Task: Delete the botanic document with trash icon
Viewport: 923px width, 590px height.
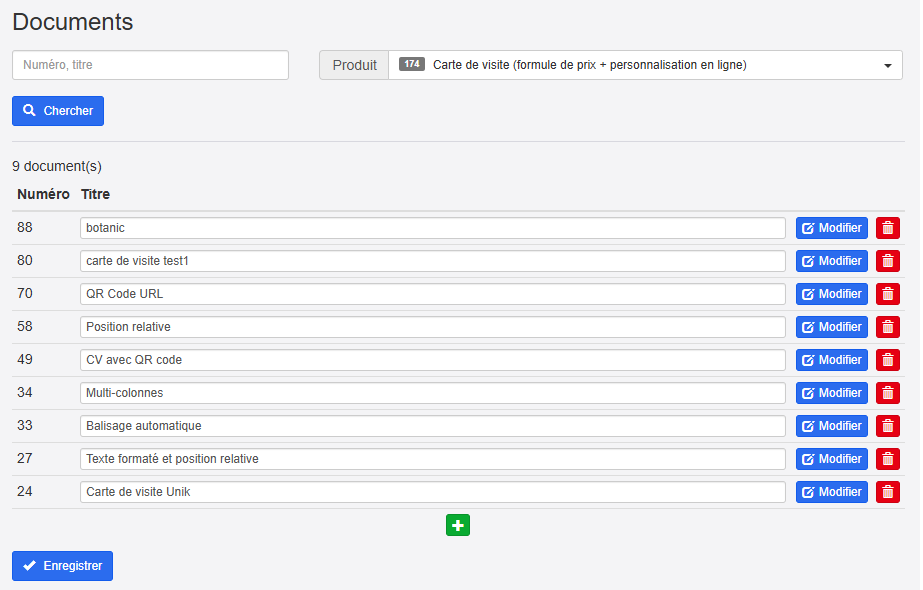Action: (x=887, y=228)
